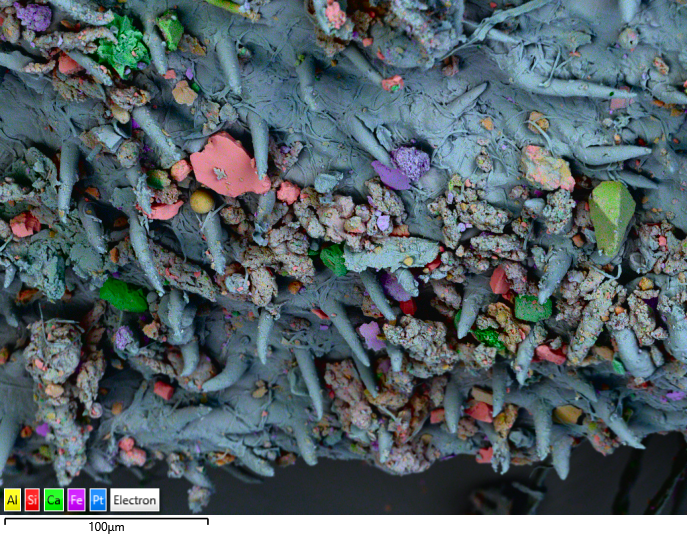Click the large pink particle in upper center
This screenshot has height=536, width=687.
(x=227, y=165)
